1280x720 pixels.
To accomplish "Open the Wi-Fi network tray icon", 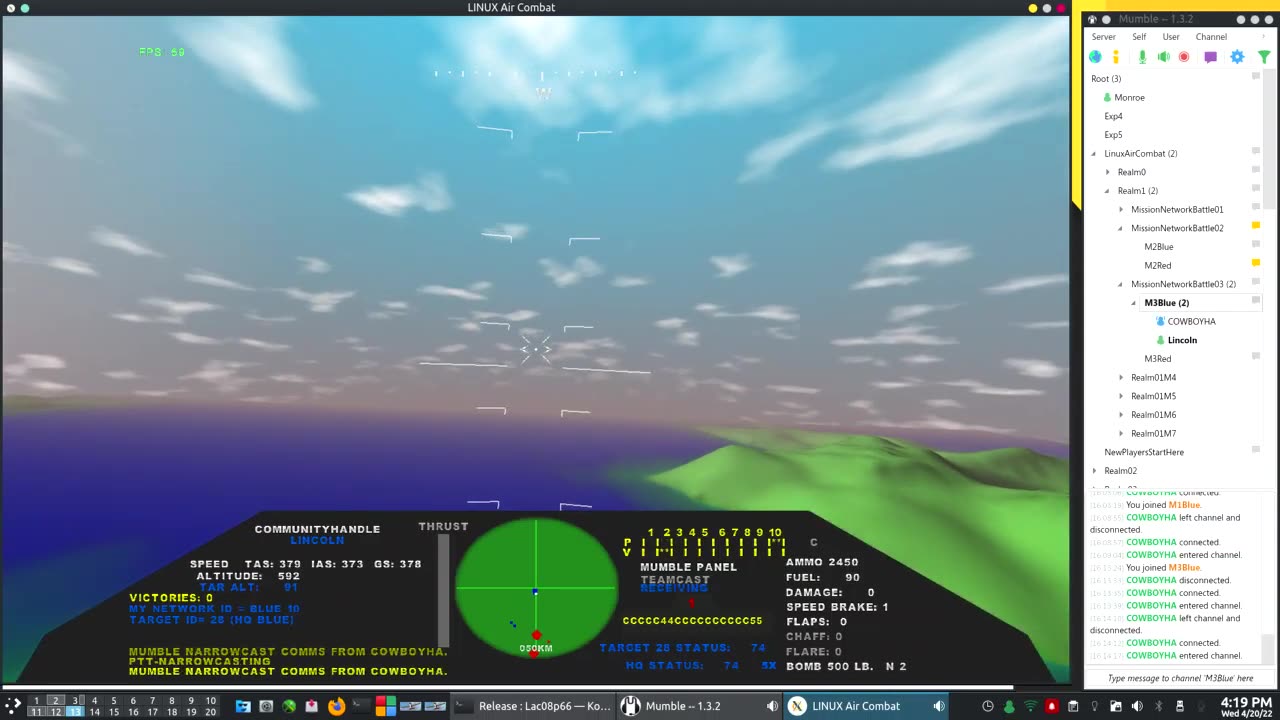I will [x=1030, y=706].
